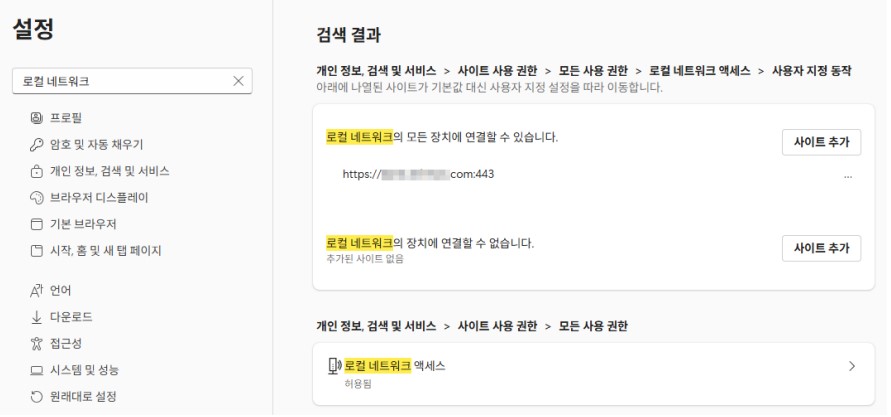
Task: Clear the search box with the X icon
Action: (x=238, y=81)
